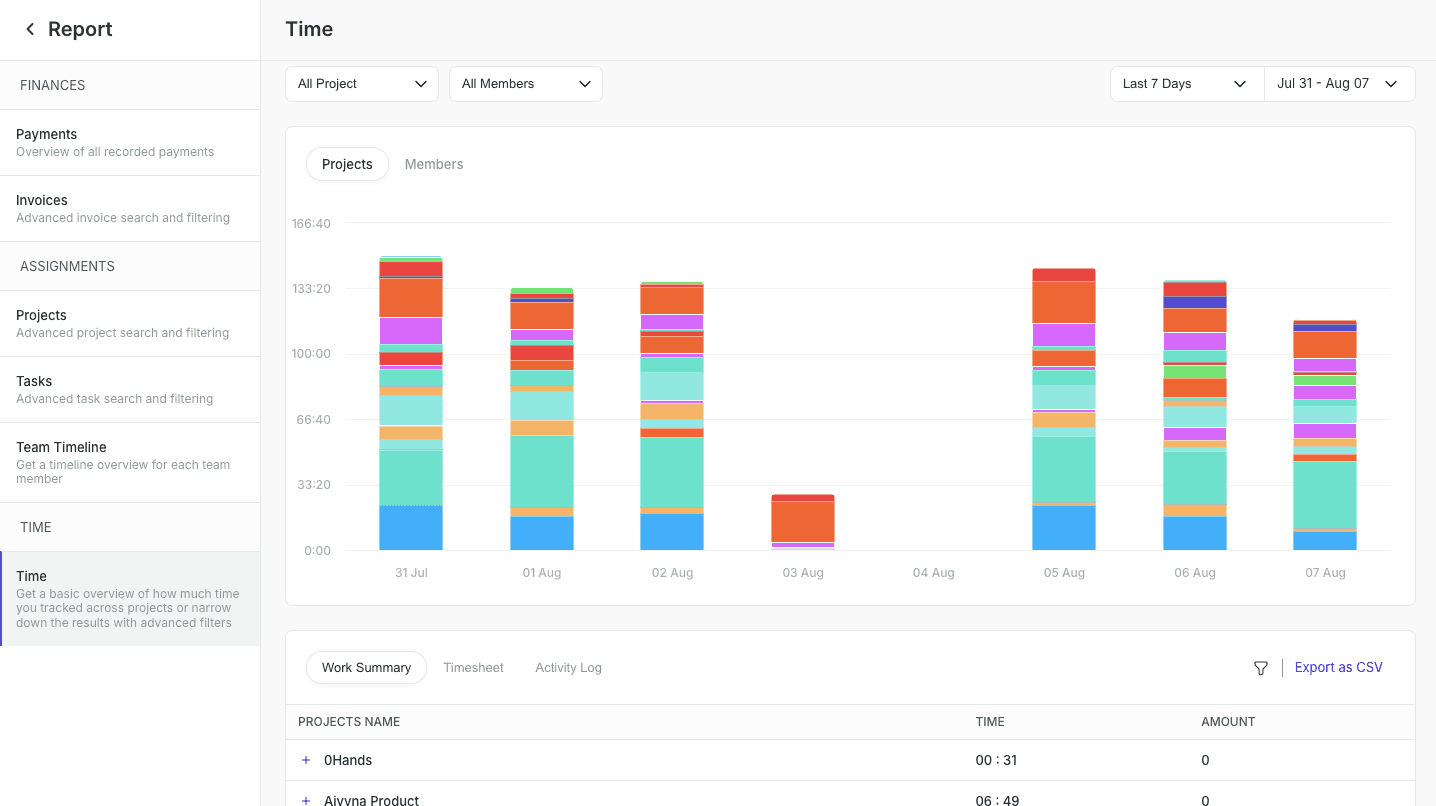Click the TIME column header
The height and width of the screenshot is (806, 1436).
[x=990, y=721]
